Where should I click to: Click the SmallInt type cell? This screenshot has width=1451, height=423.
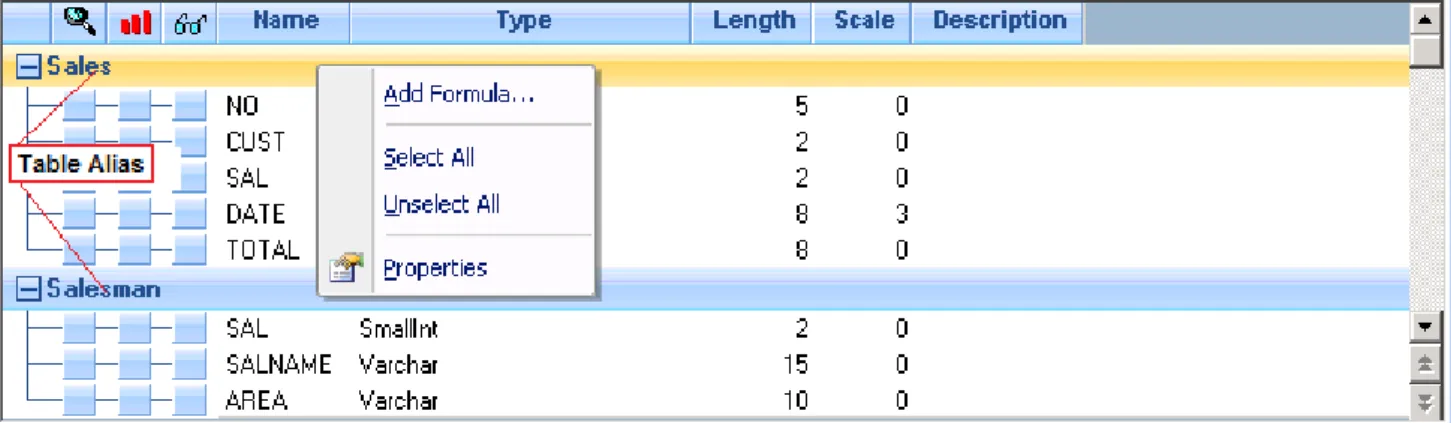(x=398, y=328)
